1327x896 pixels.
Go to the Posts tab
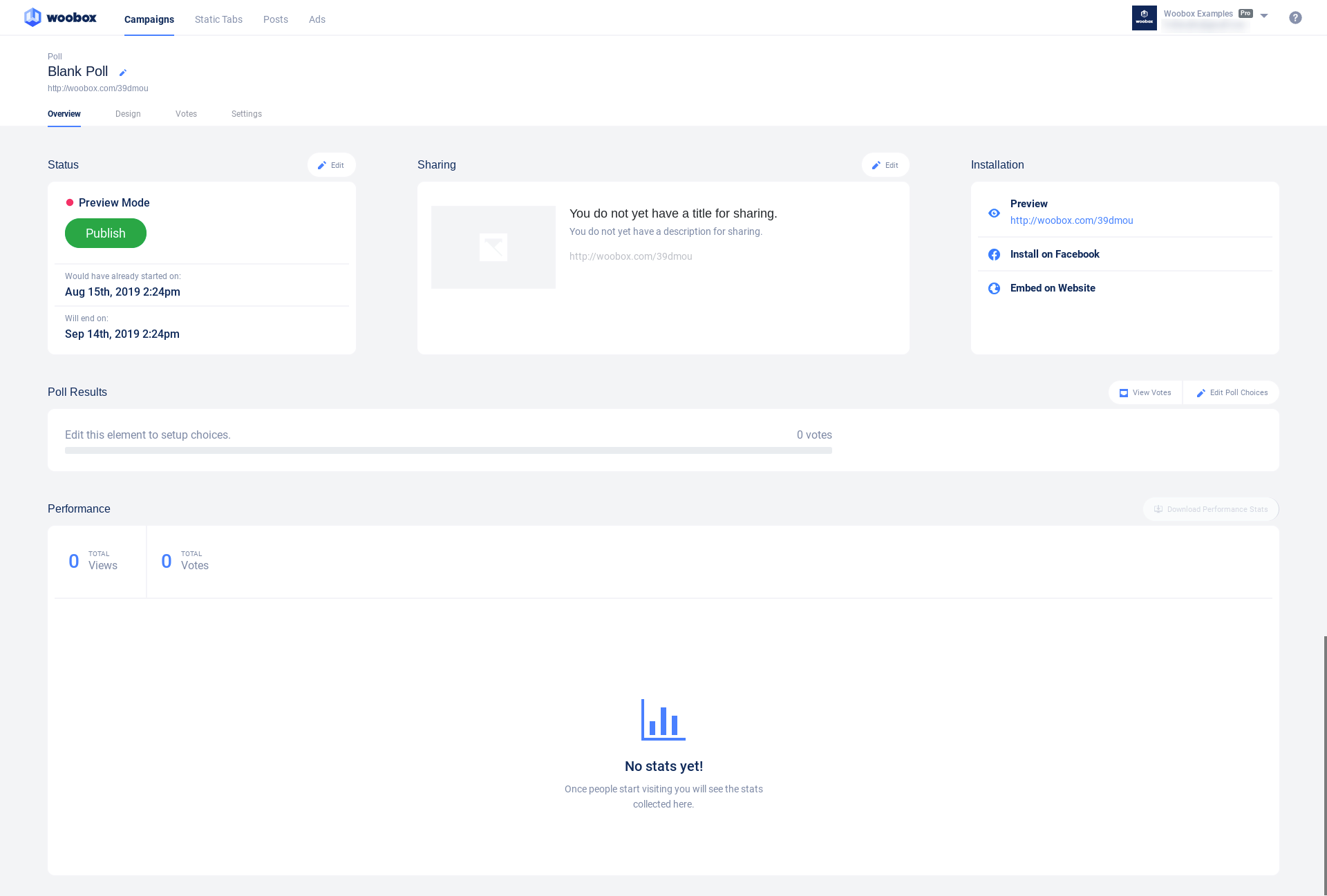(x=276, y=19)
